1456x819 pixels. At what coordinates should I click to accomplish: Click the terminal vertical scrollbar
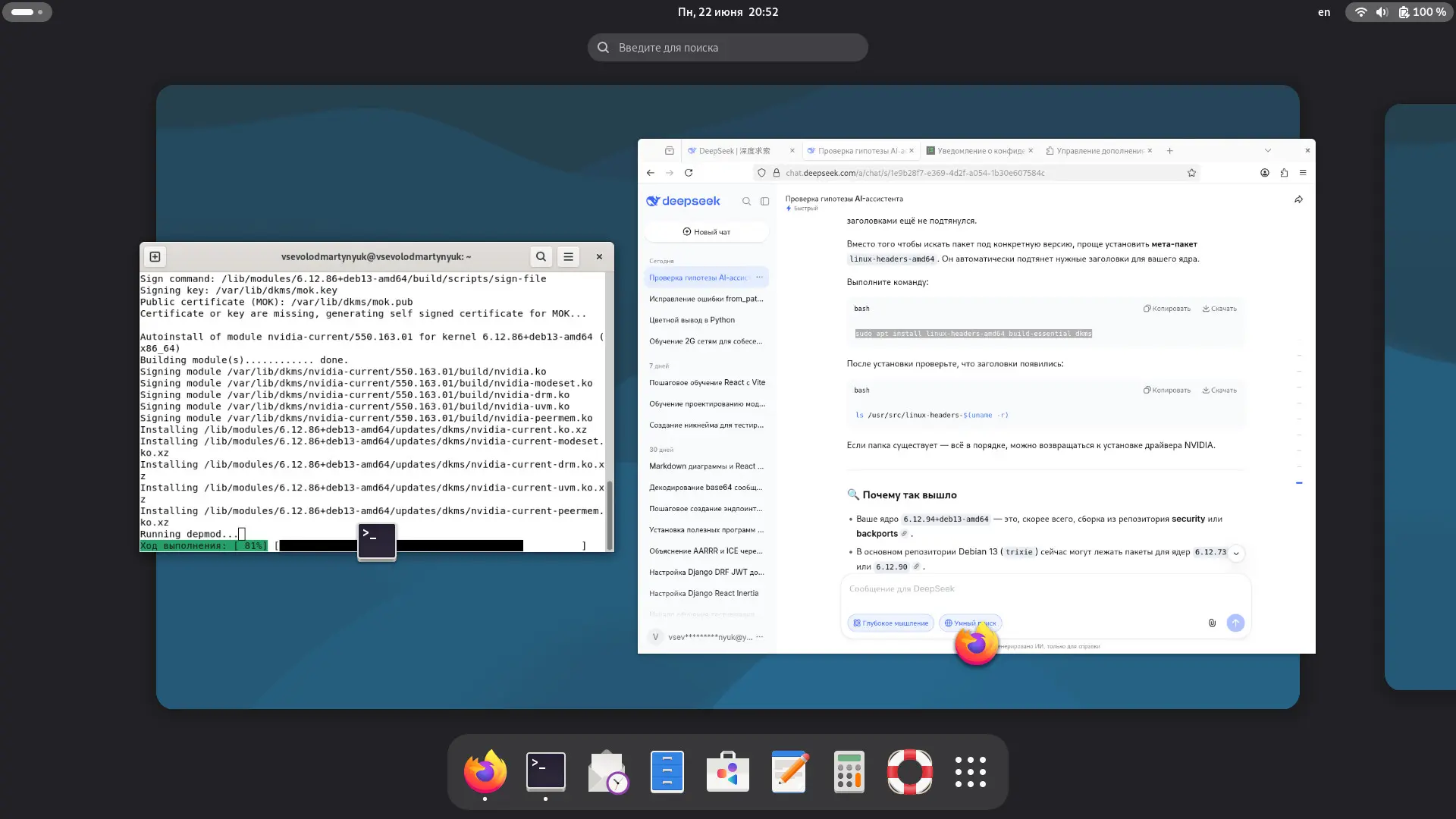(609, 516)
